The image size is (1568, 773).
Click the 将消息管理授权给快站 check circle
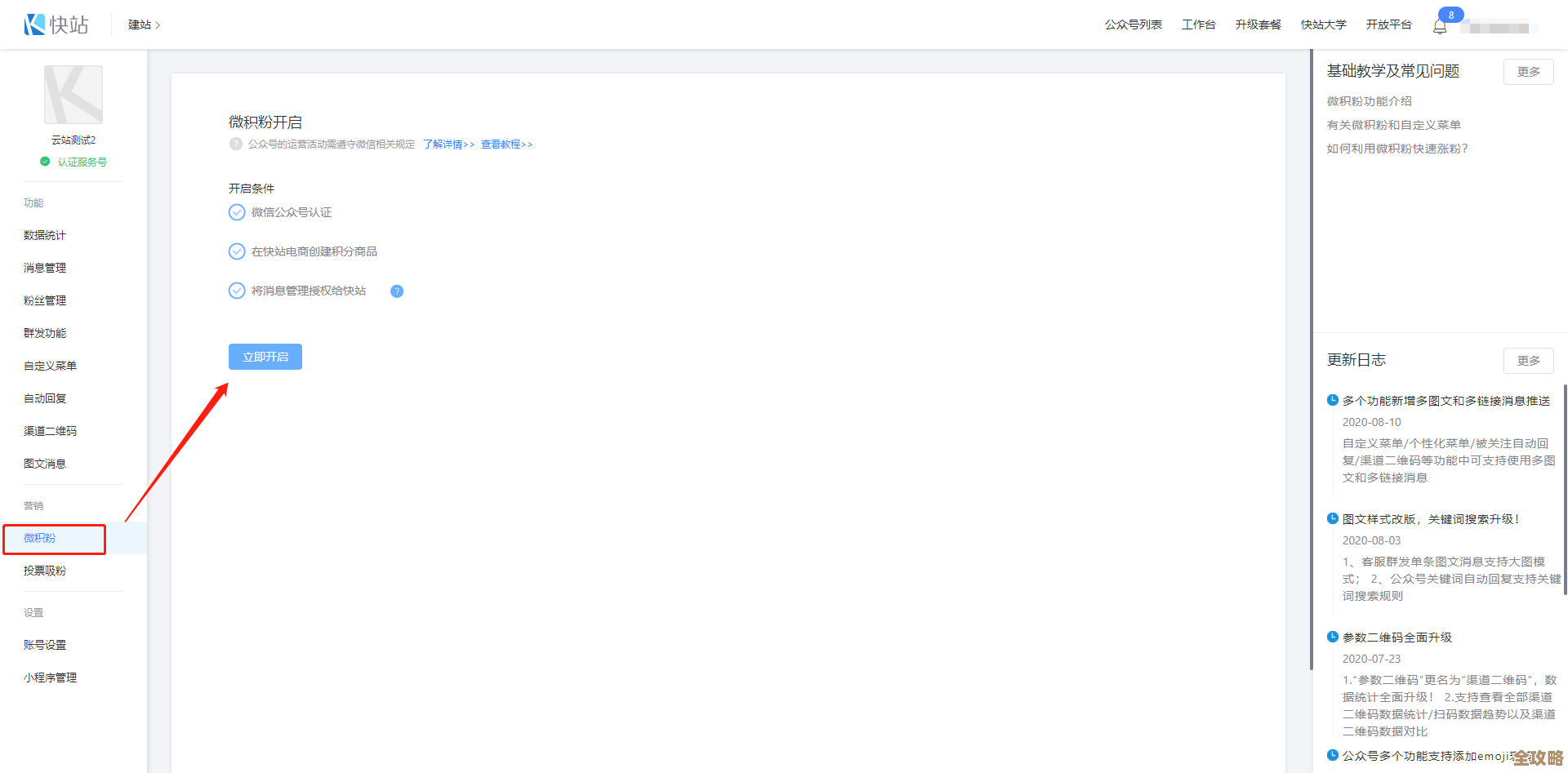(237, 291)
